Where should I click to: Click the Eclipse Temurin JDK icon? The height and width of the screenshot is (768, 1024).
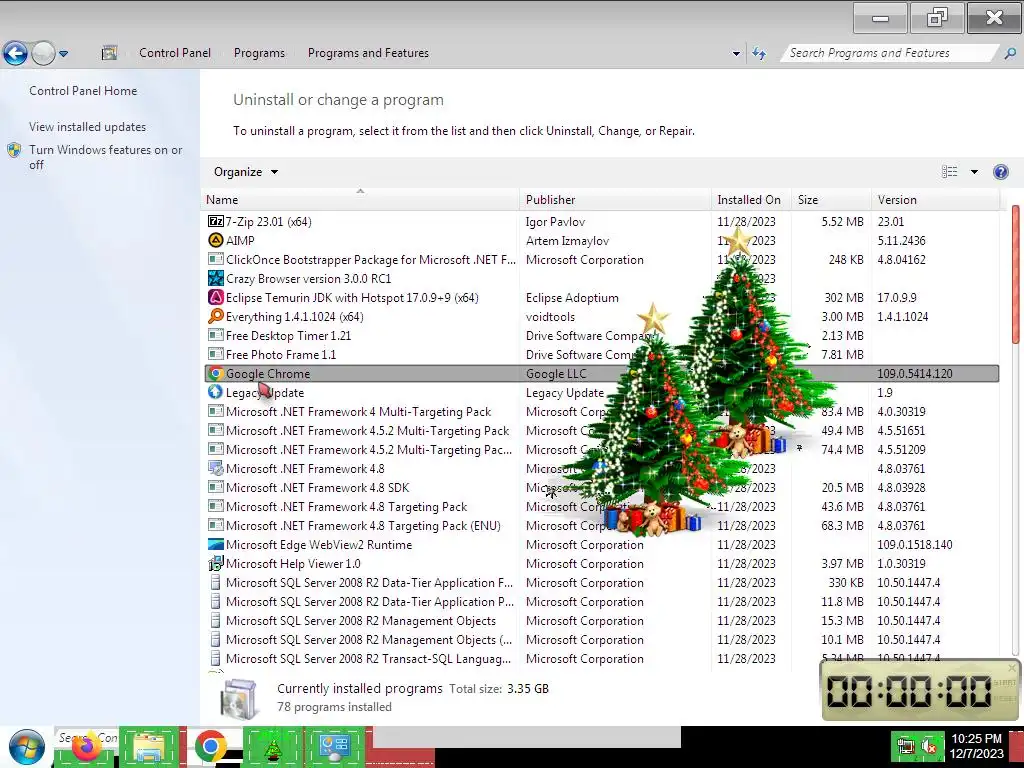(x=216, y=297)
